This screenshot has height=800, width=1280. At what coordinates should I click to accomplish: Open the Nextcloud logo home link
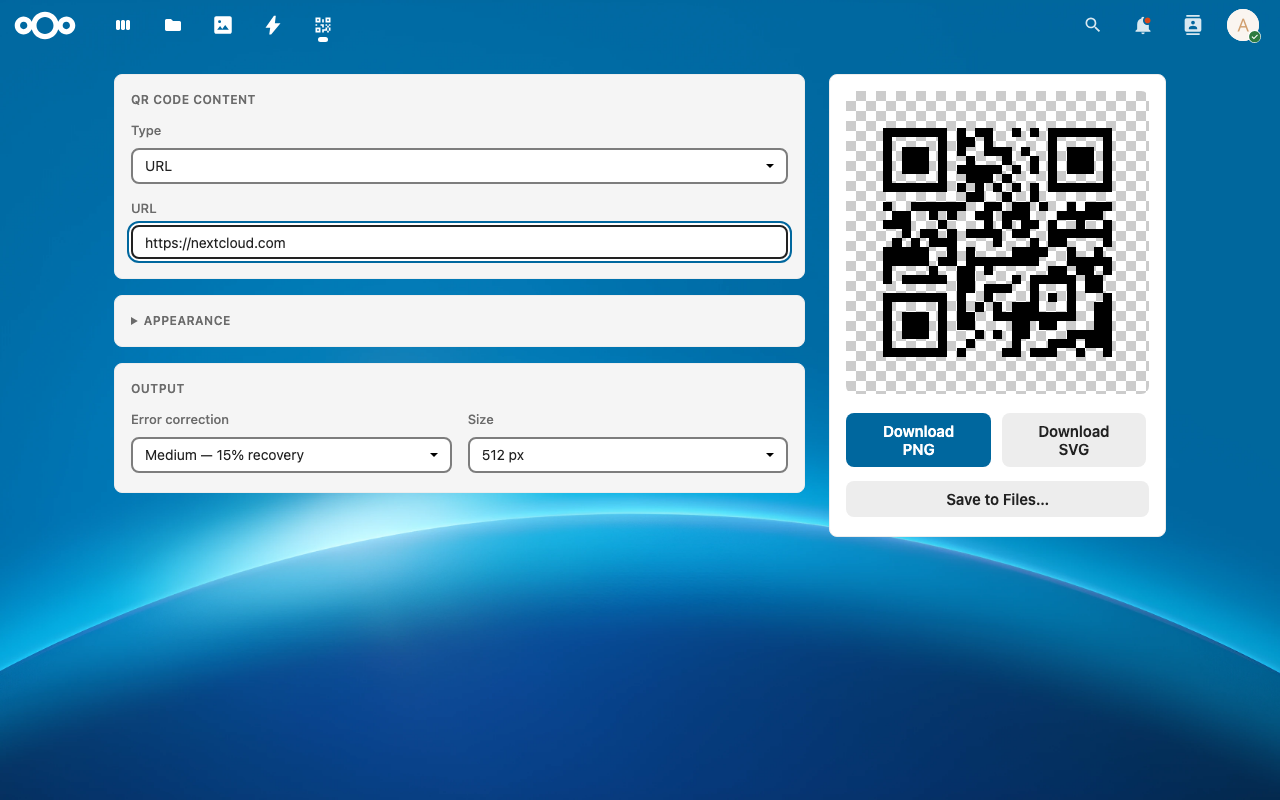(x=45, y=25)
